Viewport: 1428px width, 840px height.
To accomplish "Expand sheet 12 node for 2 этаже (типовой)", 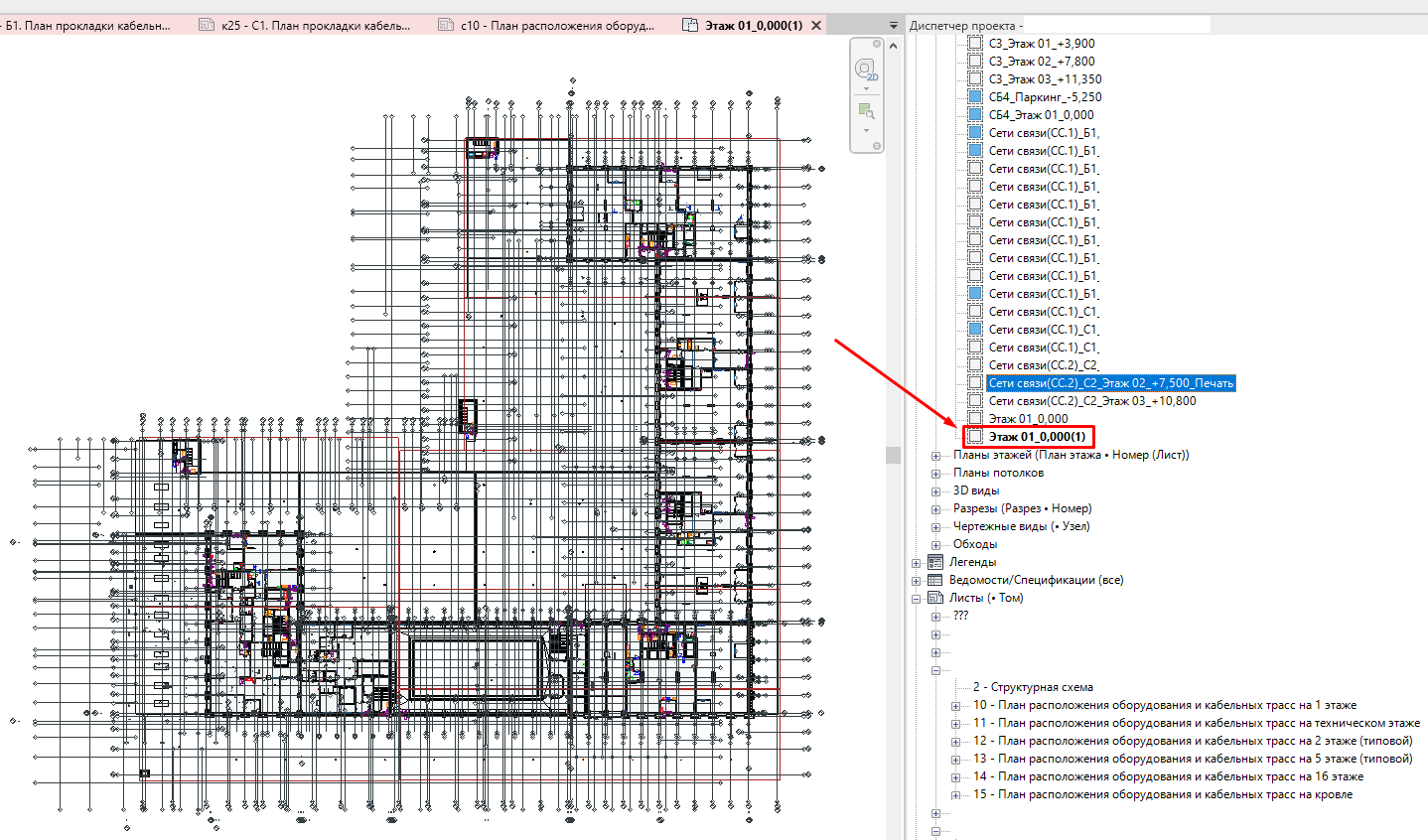I will coord(955,742).
